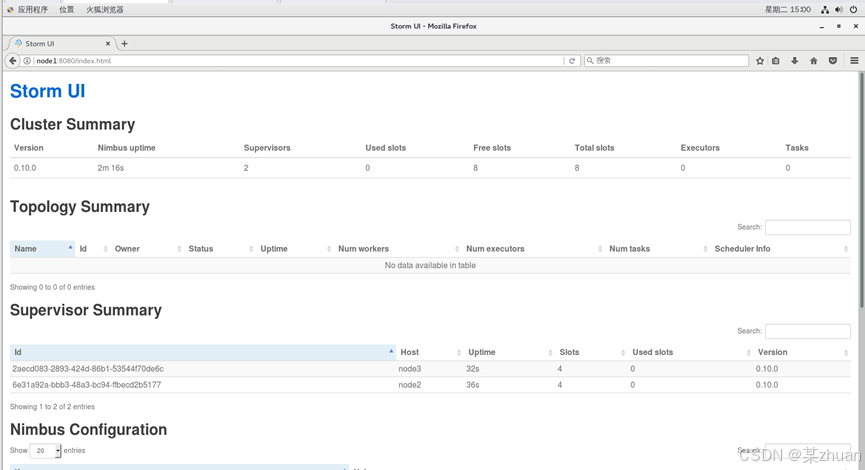Screen dimensions: 865x470
Task: Sort supervisor table by Host column
Action: coord(430,352)
